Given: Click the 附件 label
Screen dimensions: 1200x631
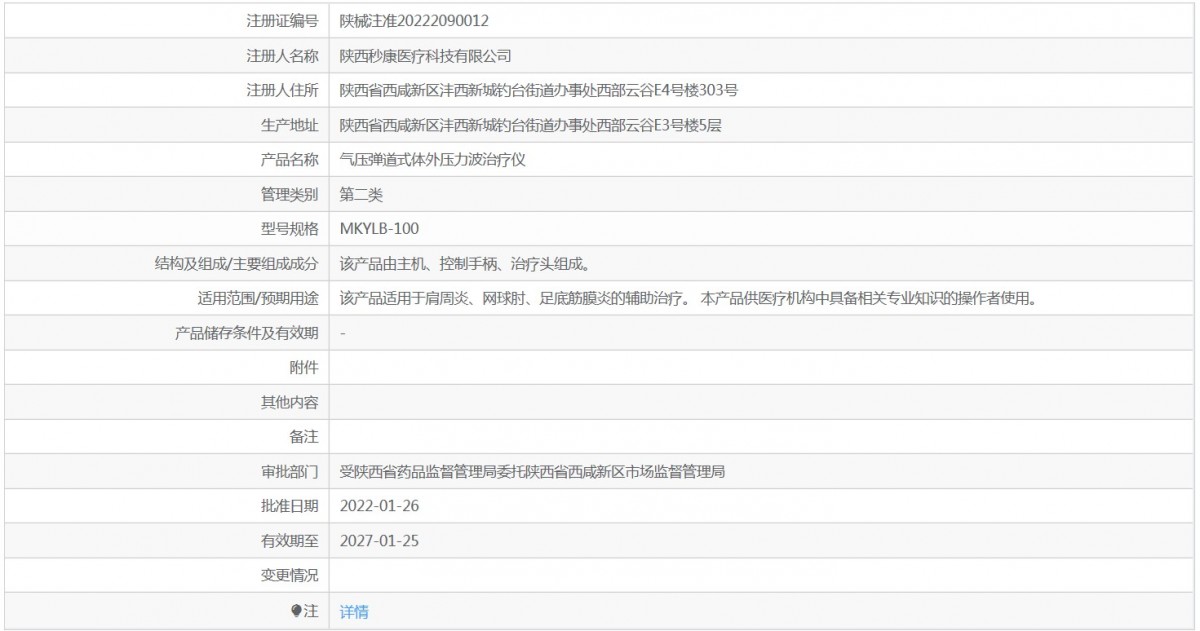Looking at the screenshot, I should coord(304,368).
